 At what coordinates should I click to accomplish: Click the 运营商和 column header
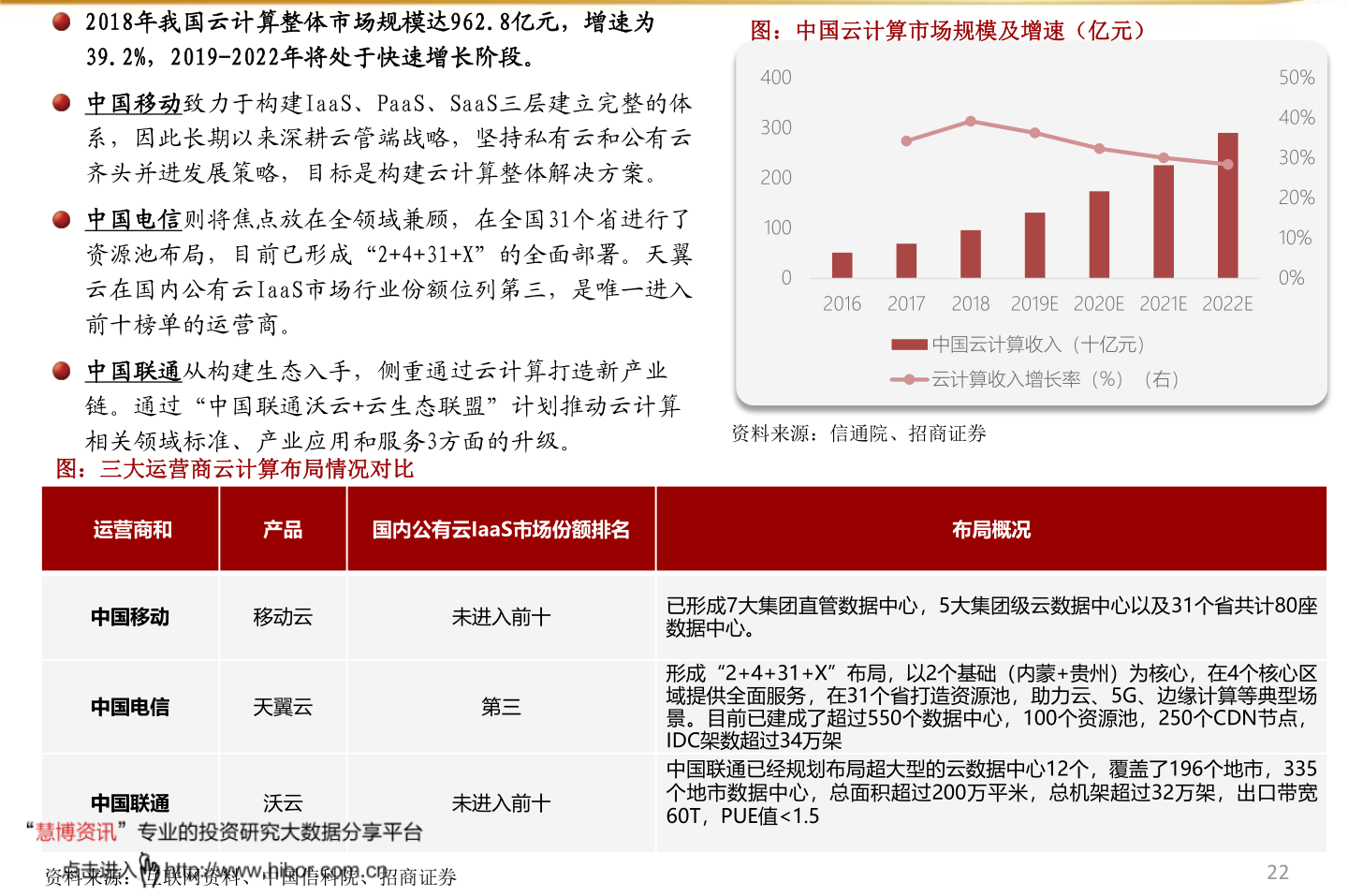click(132, 530)
